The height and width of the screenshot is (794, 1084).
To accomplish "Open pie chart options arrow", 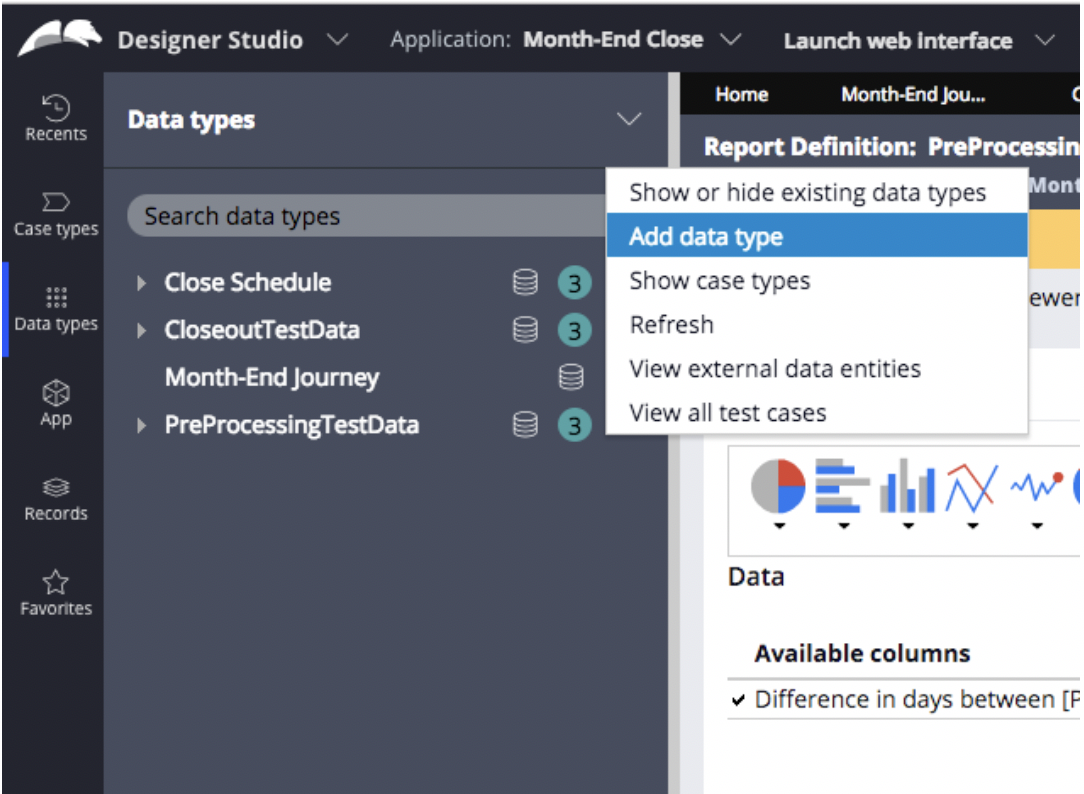I will tap(779, 527).
